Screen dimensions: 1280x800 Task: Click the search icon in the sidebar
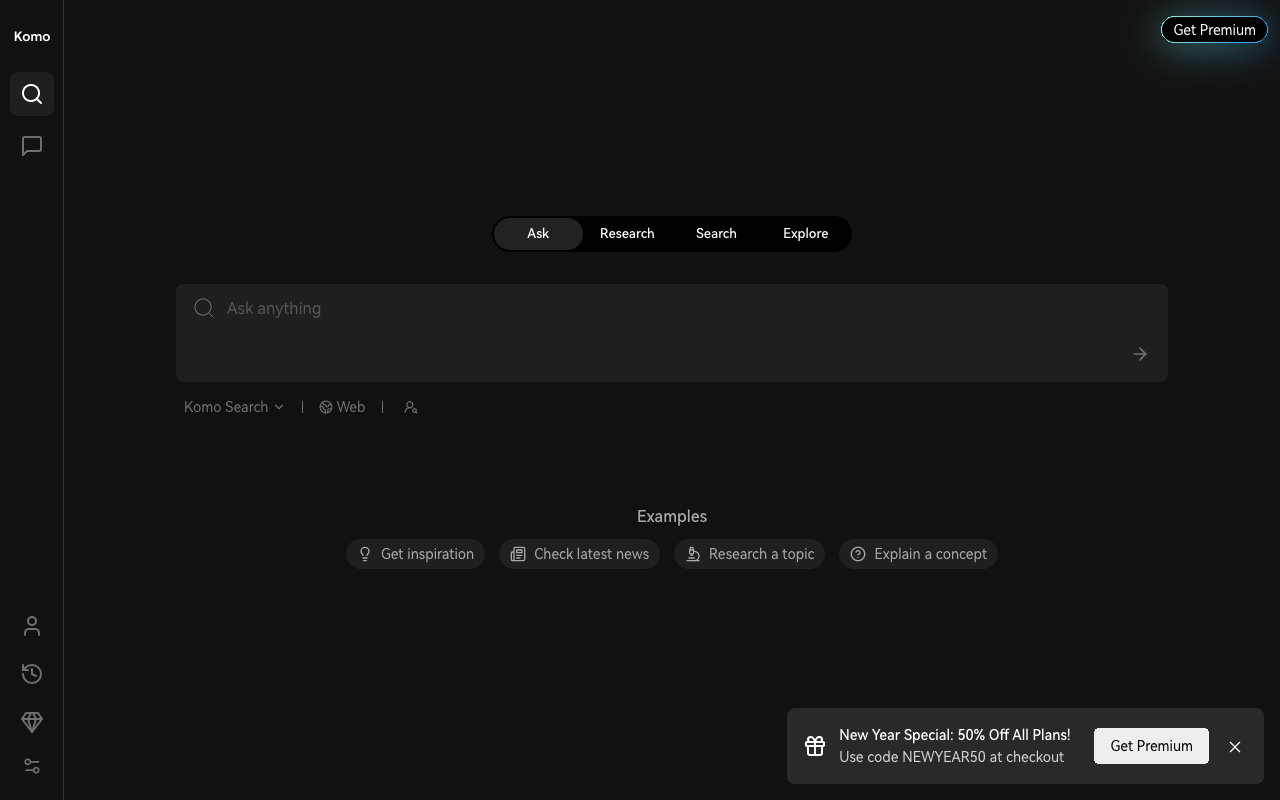(32, 94)
